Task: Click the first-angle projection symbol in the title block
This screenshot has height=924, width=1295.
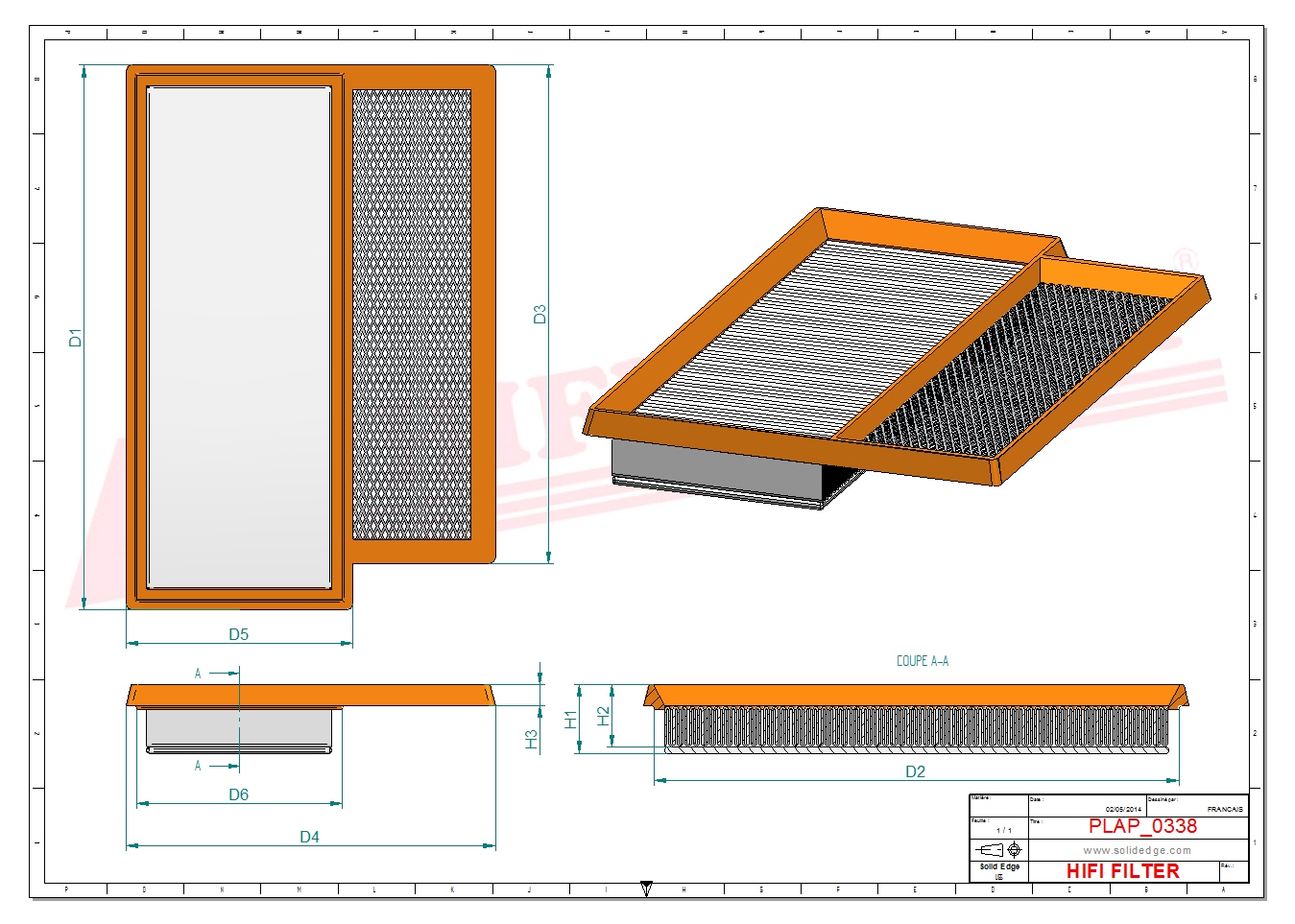Action: [x=998, y=850]
